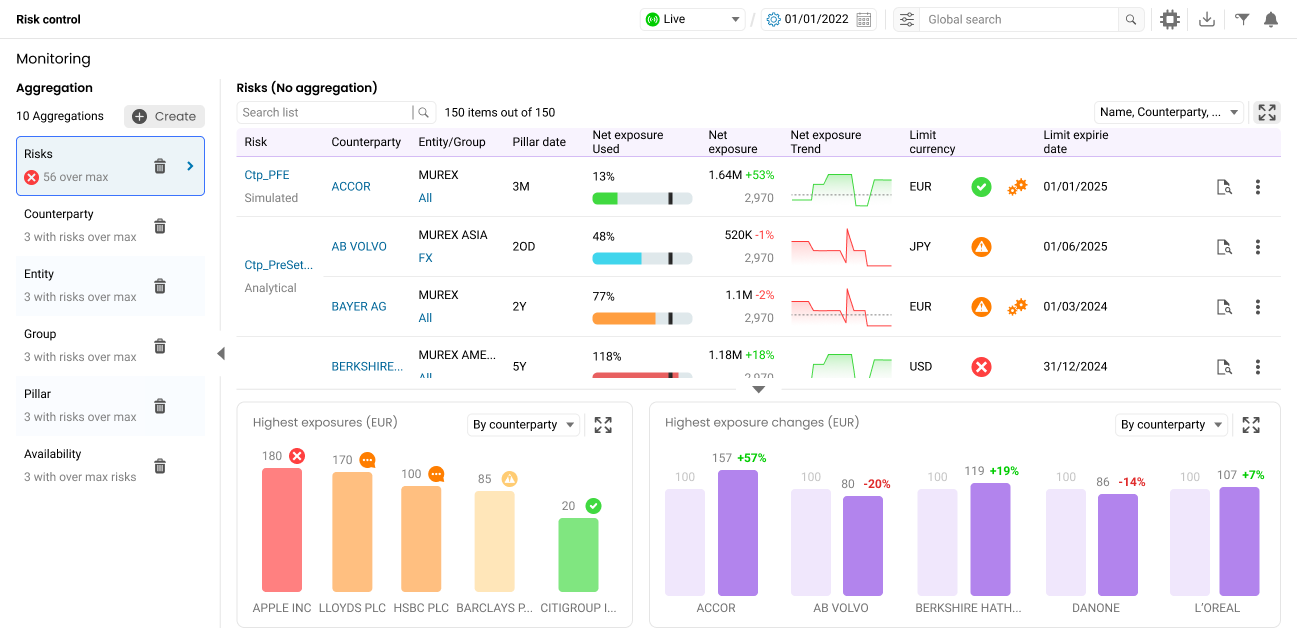1297x644 pixels.
Task: Click the Search list input field
Action: [326, 113]
